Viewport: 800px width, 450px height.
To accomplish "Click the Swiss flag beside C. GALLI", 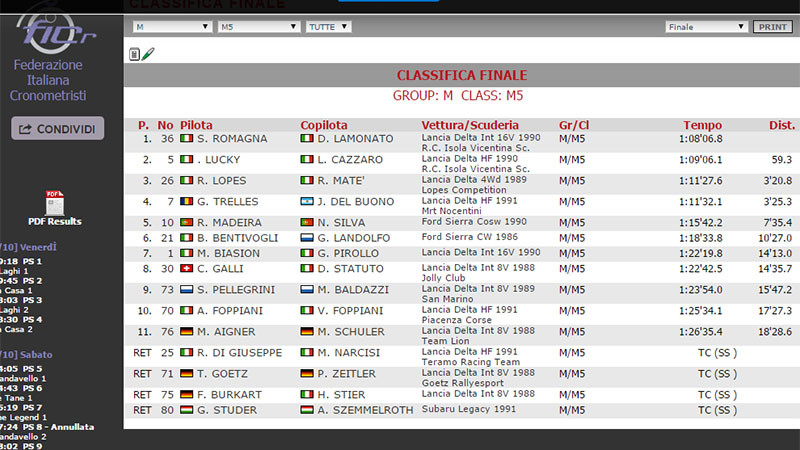I will pyautogui.click(x=186, y=268).
